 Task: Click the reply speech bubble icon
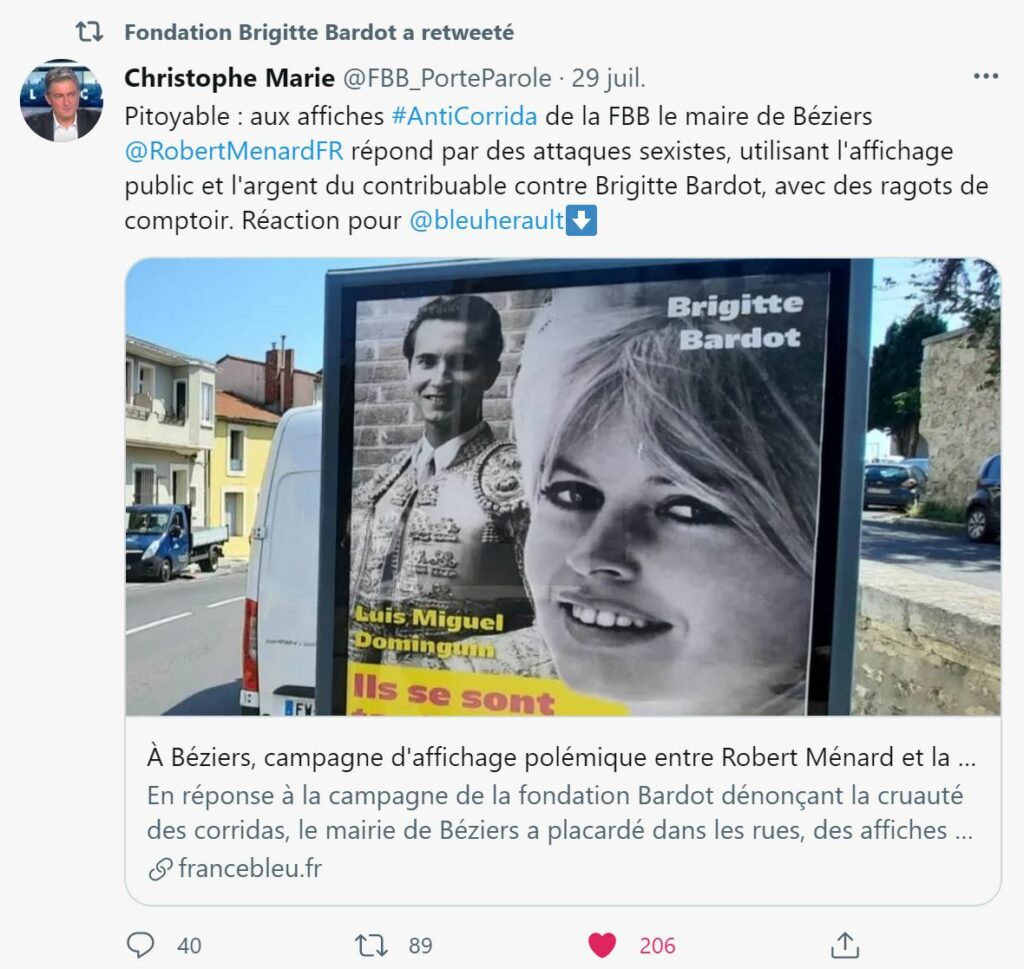pyautogui.click(x=140, y=945)
